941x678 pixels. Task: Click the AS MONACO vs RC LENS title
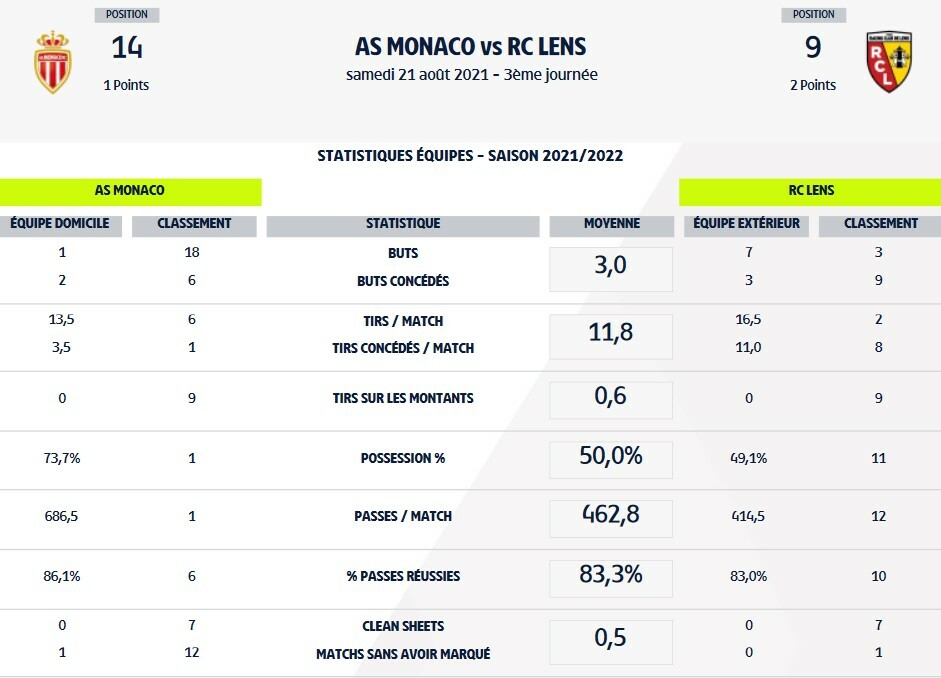click(x=471, y=46)
